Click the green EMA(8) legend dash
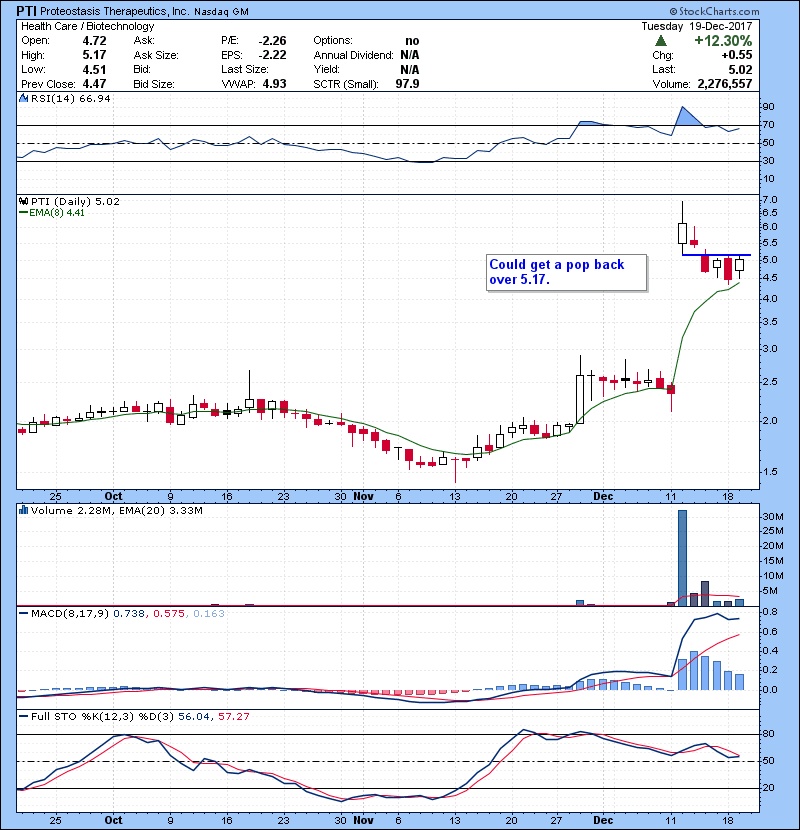Viewport: 800px width, 830px height. tap(24, 213)
